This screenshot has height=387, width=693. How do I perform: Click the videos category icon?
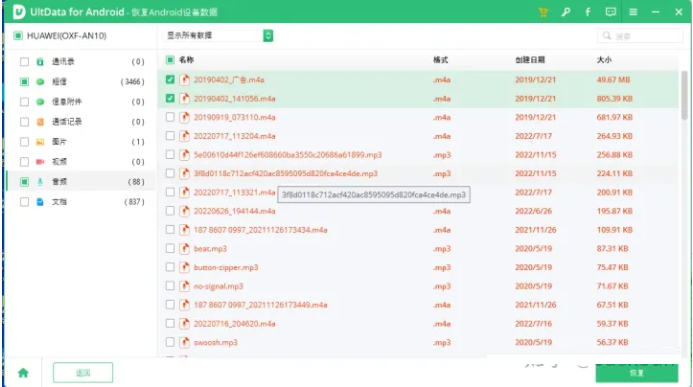(40, 162)
